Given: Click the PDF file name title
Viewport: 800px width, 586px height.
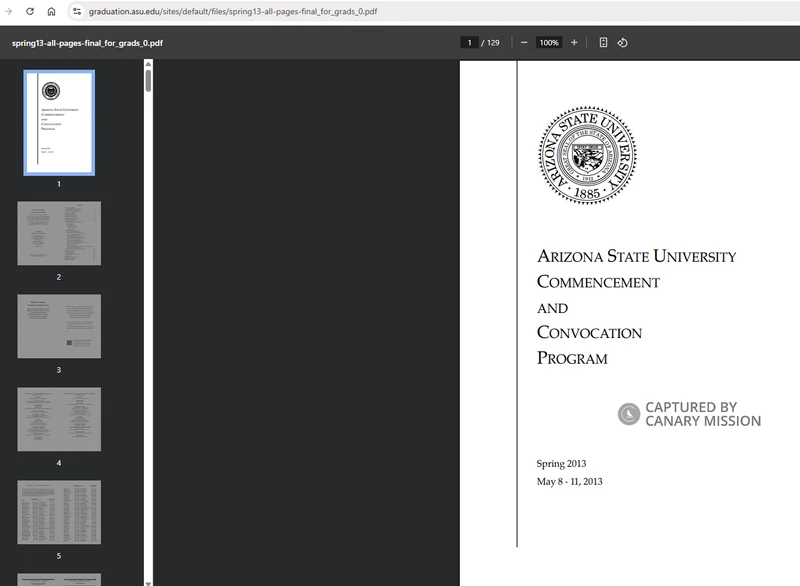Looking at the screenshot, I should pos(87,43).
